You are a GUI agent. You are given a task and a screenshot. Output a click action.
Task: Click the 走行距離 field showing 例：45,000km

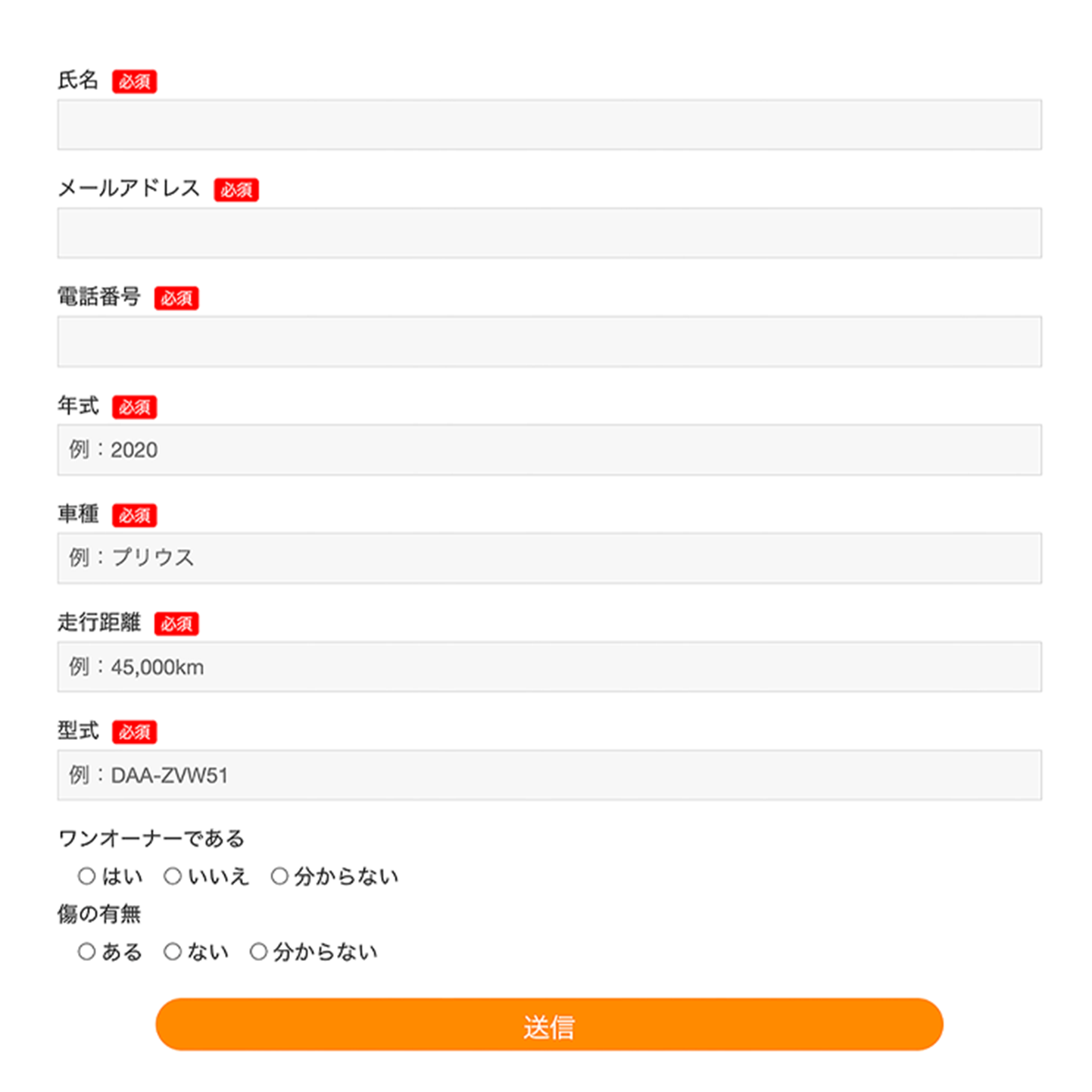549,666
